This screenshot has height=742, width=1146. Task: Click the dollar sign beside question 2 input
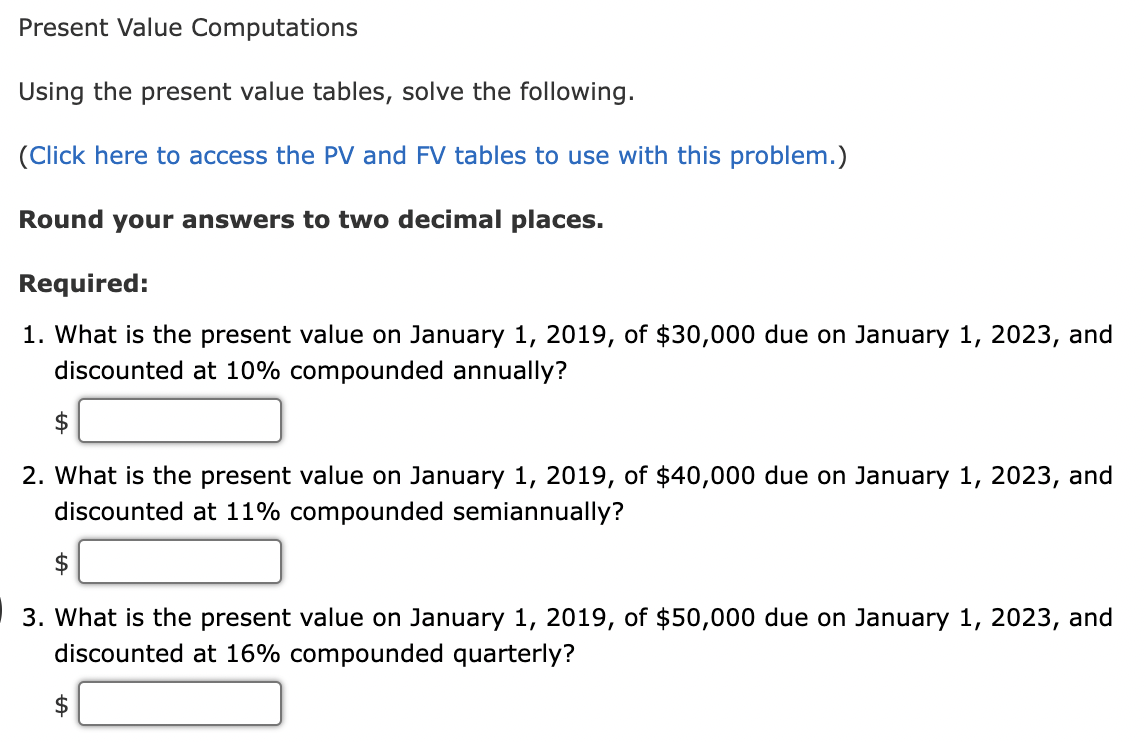[63, 561]
